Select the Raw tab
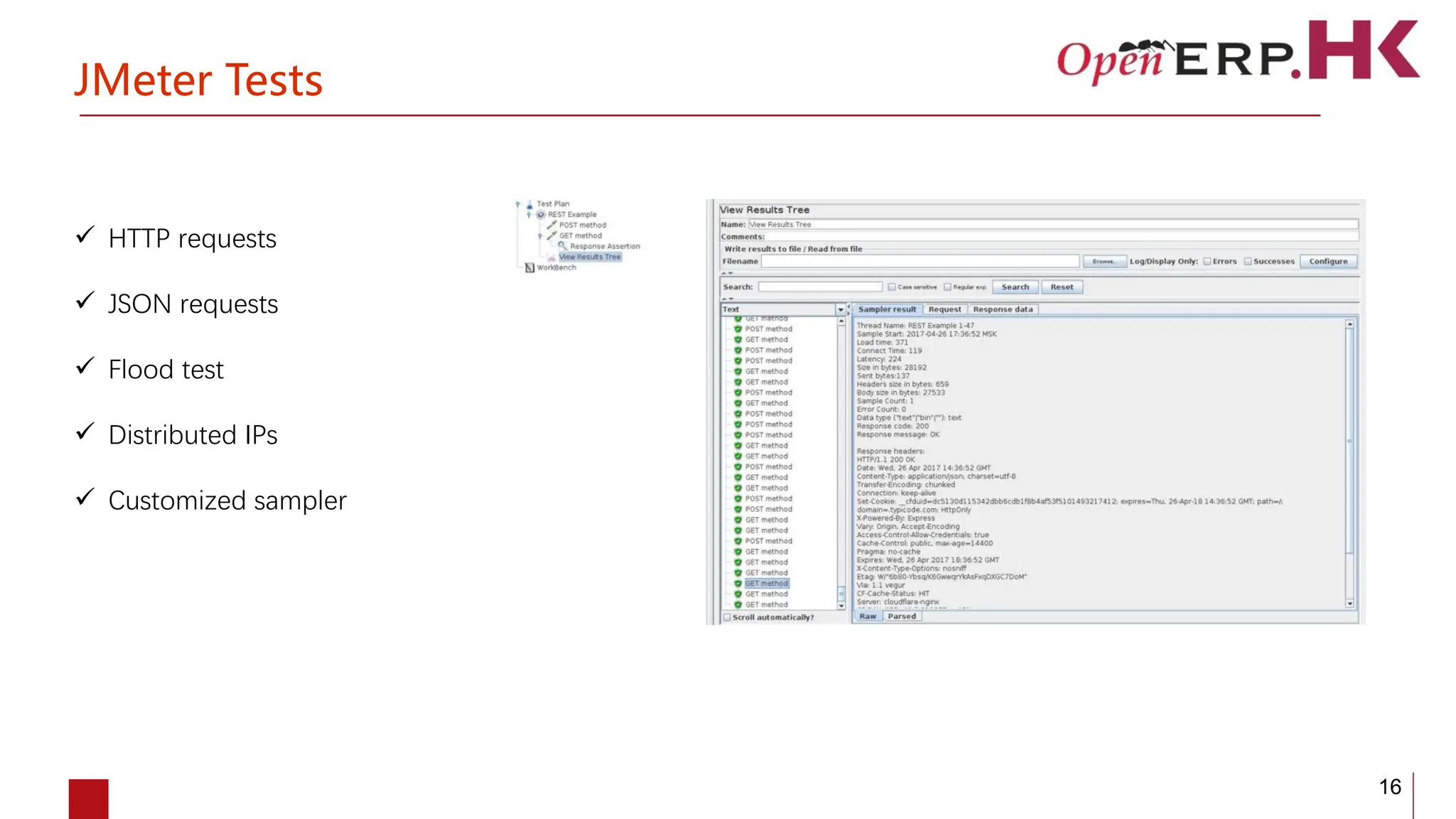 point(867,616)
